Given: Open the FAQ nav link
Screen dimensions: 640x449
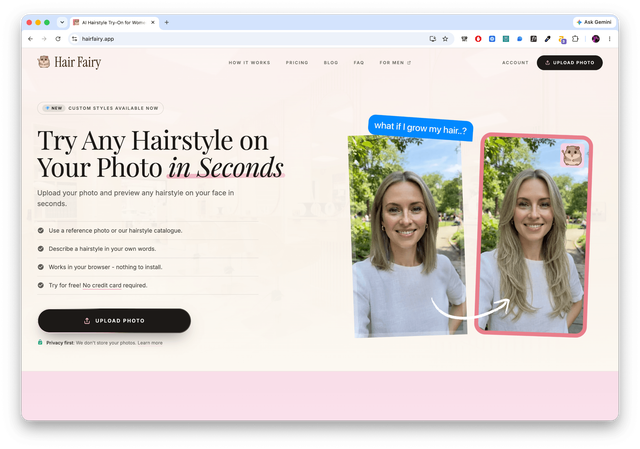Looking at the screenshot, I should point(359,62).
